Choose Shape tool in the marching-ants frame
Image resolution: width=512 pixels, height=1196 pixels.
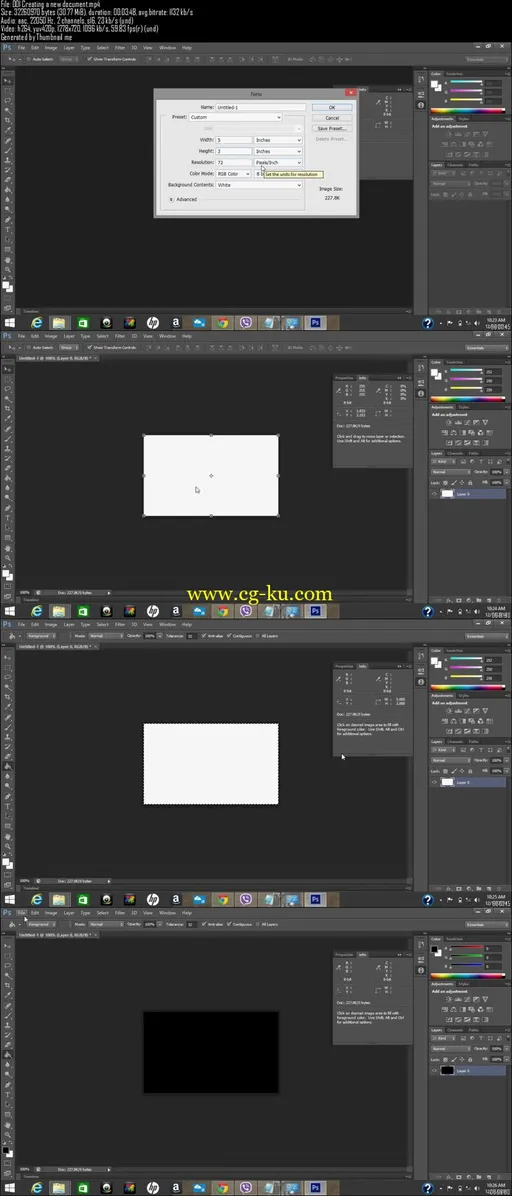coord(8,825)
